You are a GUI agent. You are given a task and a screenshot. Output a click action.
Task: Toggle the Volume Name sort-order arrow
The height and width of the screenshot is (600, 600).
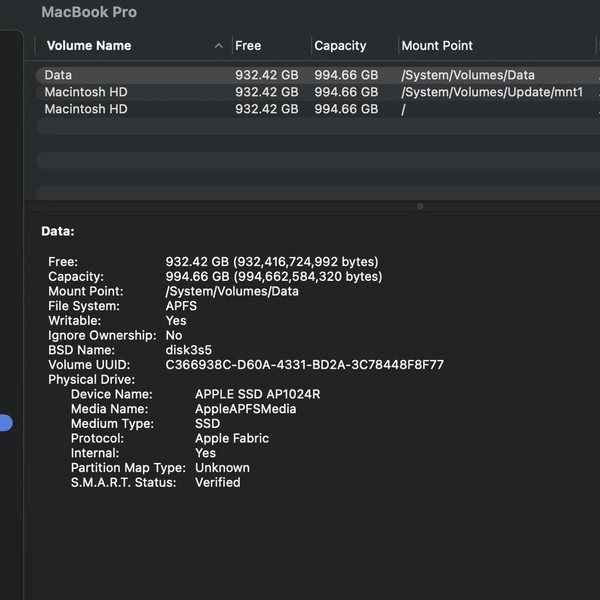pos(218,46)
